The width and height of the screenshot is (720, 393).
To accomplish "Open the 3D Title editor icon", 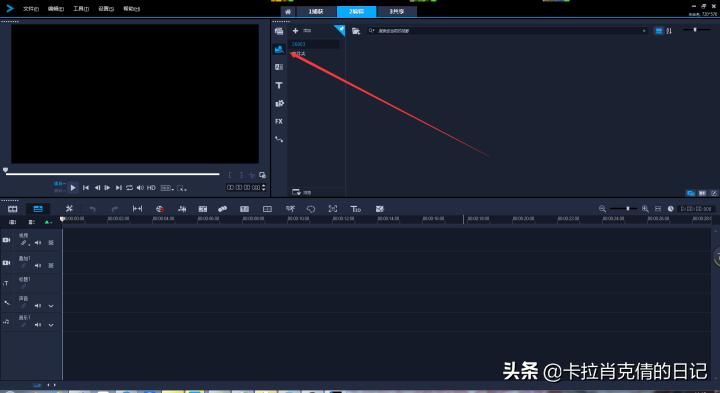I will pyautogui.click(x=356, y=209).
